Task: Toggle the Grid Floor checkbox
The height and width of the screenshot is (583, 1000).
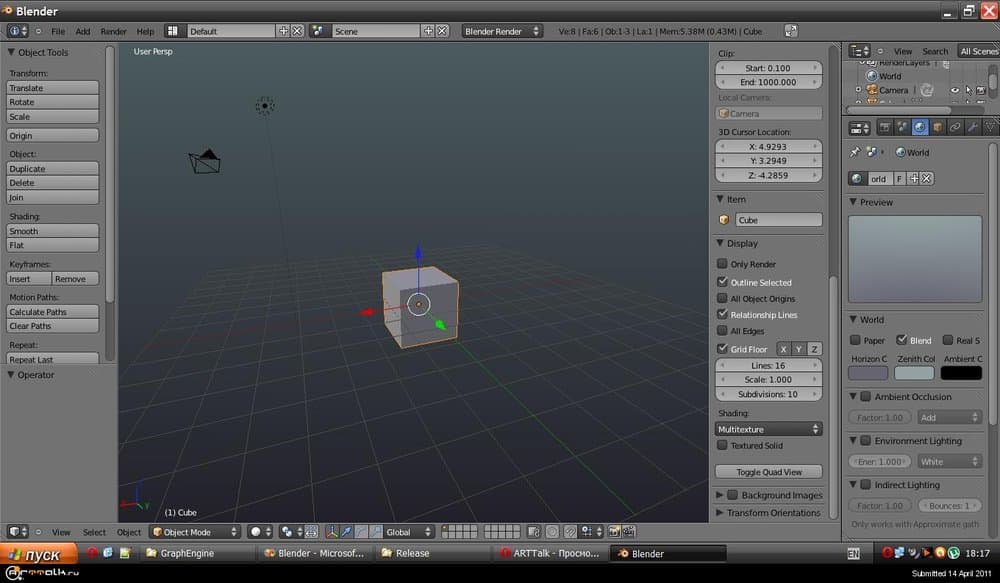Action: pos(722,348)
